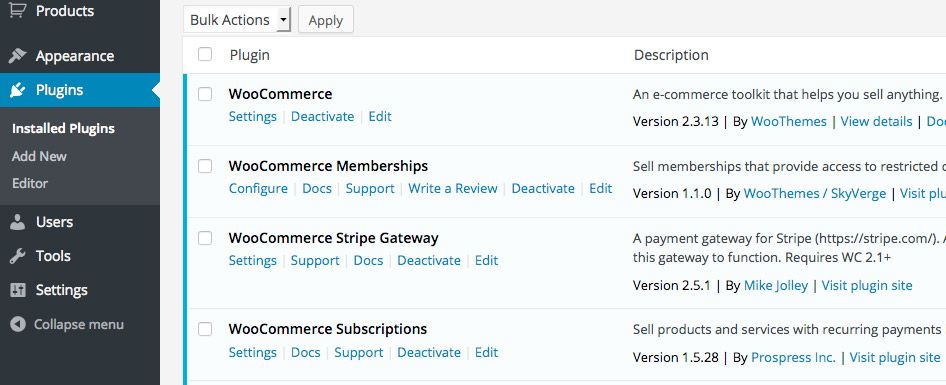This screenshot has width=946, height=385.
Task: Click the Description column header
Action: (671, 55)
